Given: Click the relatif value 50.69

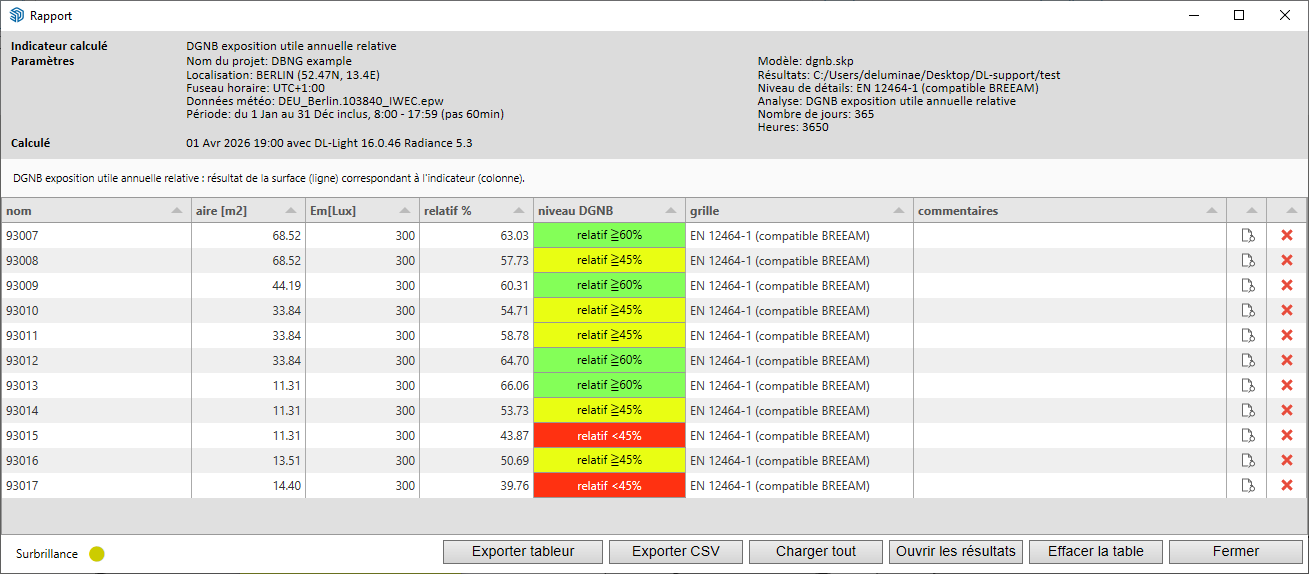Looking at the screenshot, I should (514, 461).
